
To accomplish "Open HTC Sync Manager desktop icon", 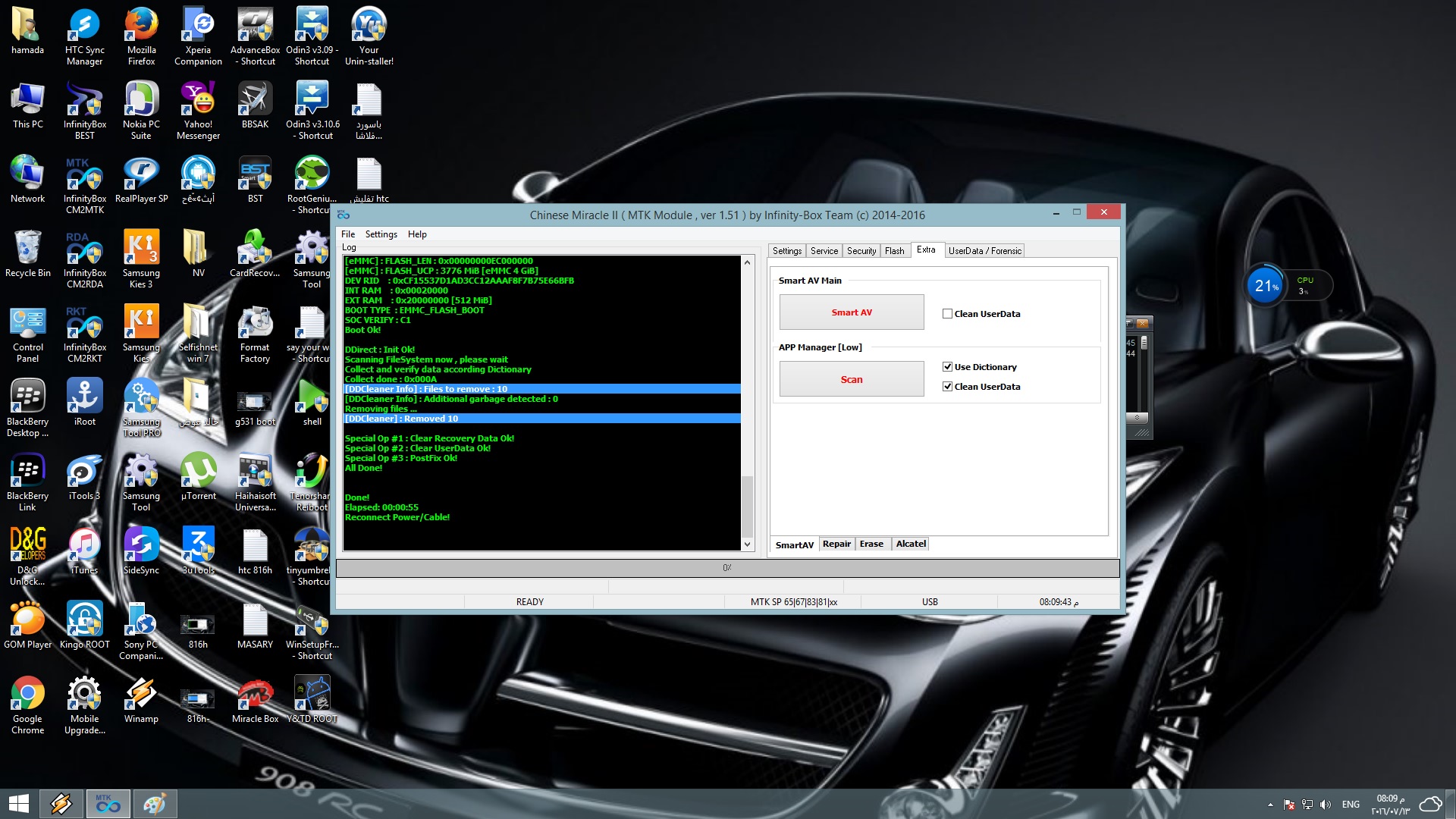I will coord(84,36).
